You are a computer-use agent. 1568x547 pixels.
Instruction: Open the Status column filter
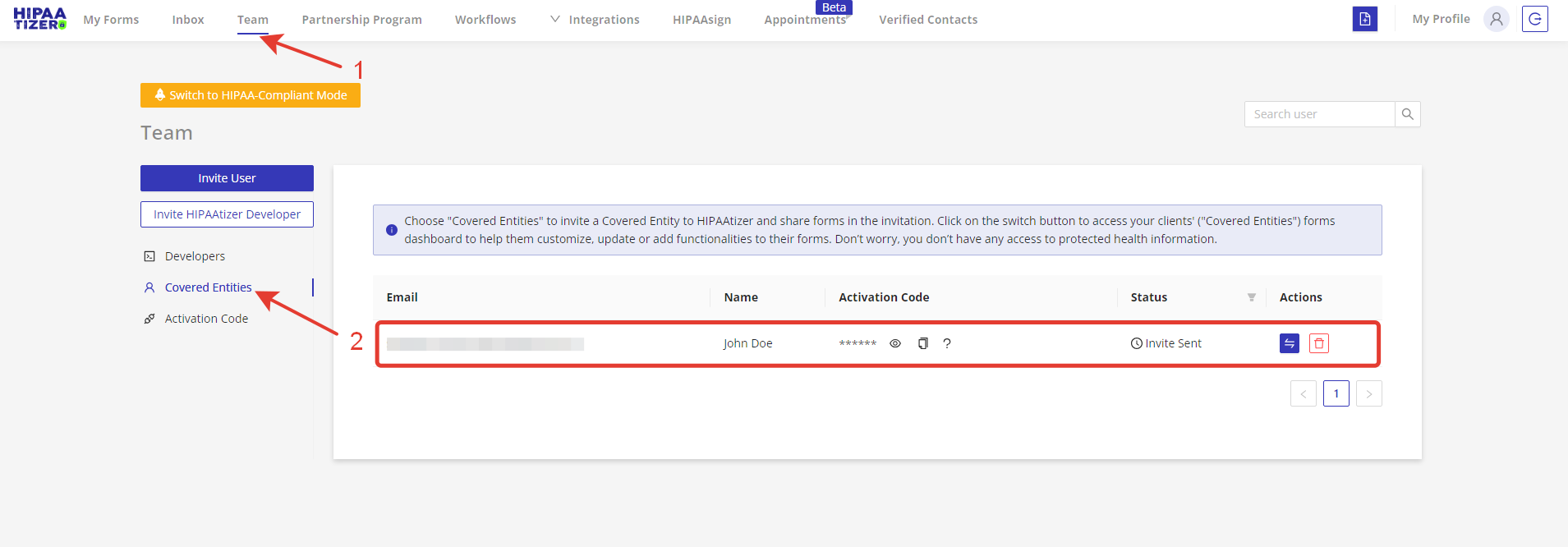1251,297
